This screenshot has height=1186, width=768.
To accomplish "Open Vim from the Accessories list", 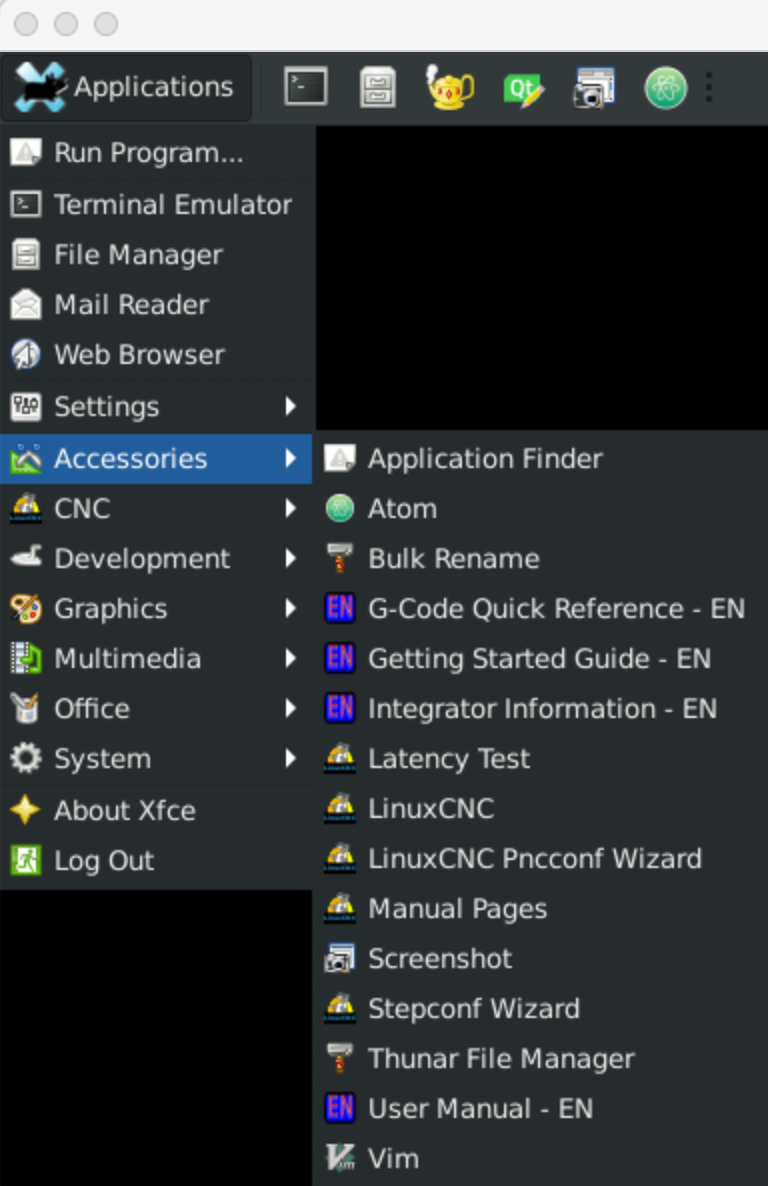I will click(x=393, y=1158).
